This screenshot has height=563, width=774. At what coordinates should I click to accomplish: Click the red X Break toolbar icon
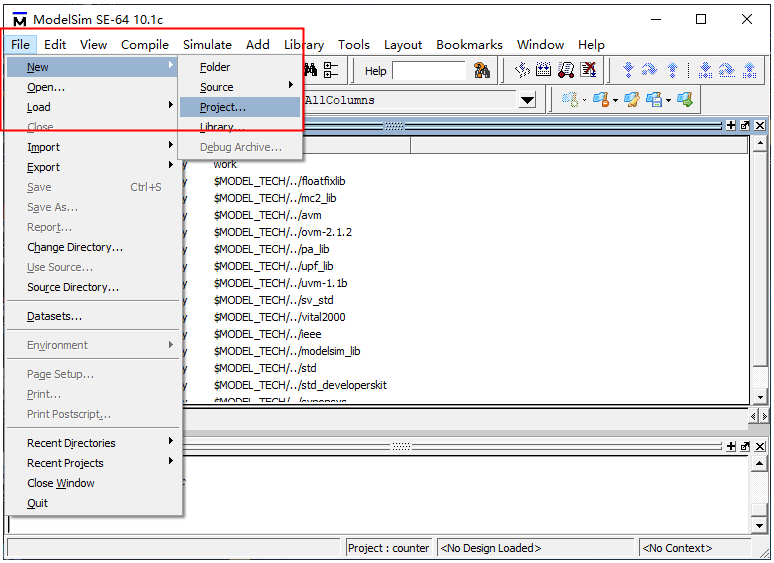(589, 70)
